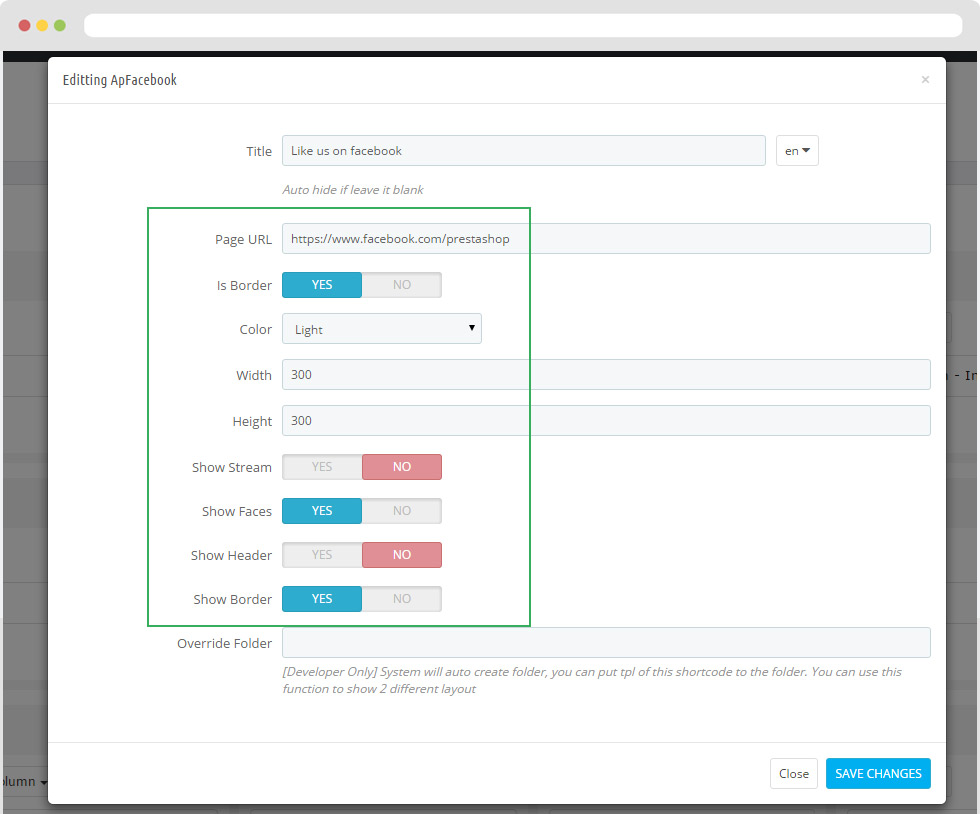
Task: Switch Show Border to NO
Action: click(401, 599)
